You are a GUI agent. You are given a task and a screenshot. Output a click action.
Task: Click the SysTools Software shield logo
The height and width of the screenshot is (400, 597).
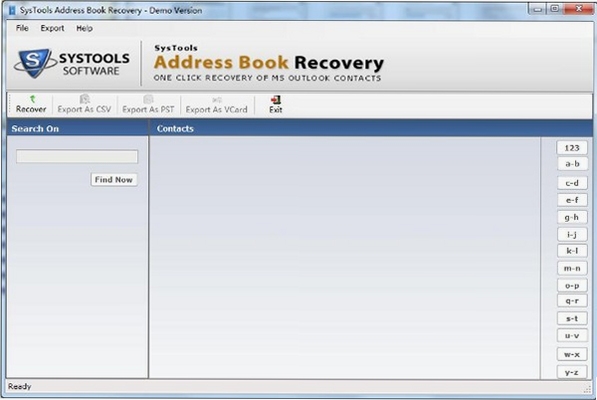(33, 63)
